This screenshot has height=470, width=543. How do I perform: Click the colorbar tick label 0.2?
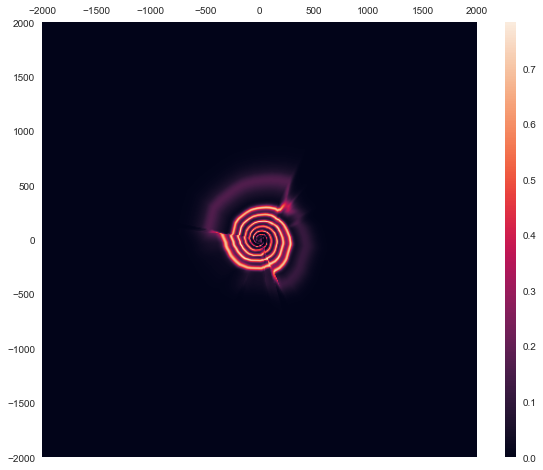[529, 347]
